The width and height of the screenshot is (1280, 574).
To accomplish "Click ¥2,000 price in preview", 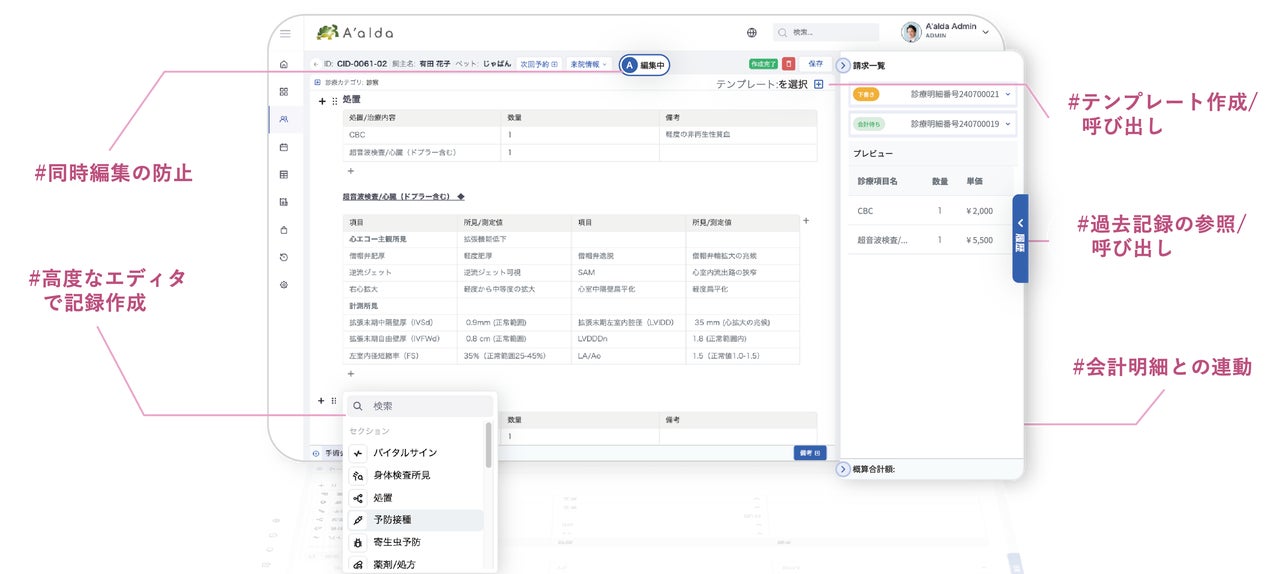I will [x=980, y=211].
